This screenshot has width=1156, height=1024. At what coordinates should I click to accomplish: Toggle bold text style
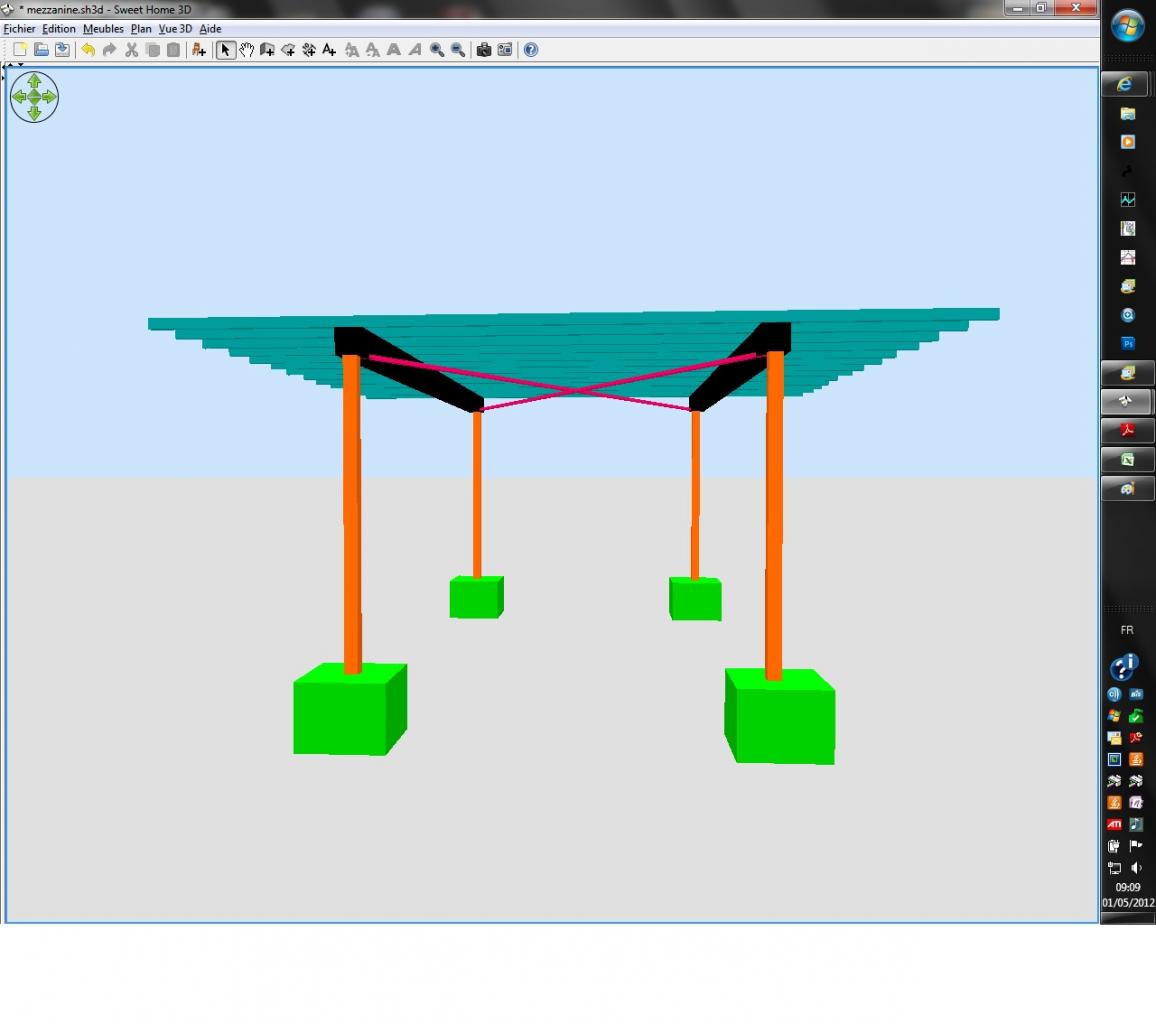(x=394, y=49)
